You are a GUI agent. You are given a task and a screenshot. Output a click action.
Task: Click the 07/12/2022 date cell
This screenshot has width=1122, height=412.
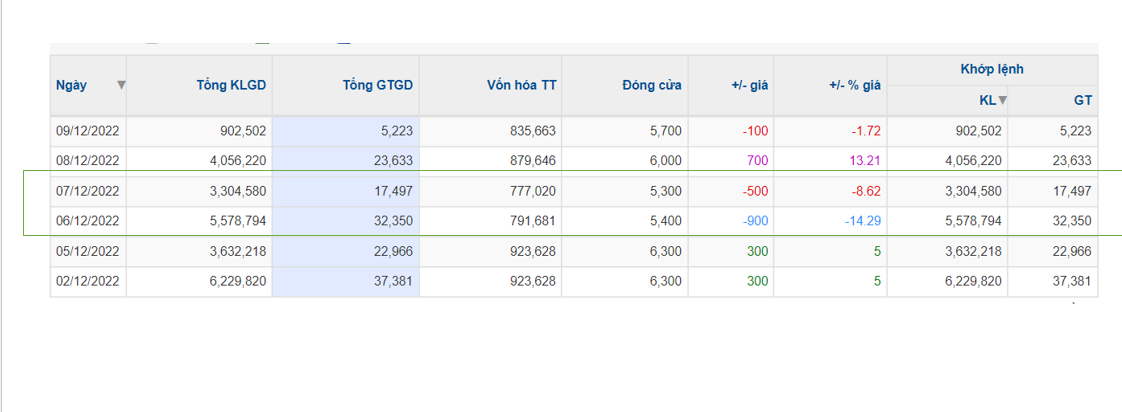[87, 191]
